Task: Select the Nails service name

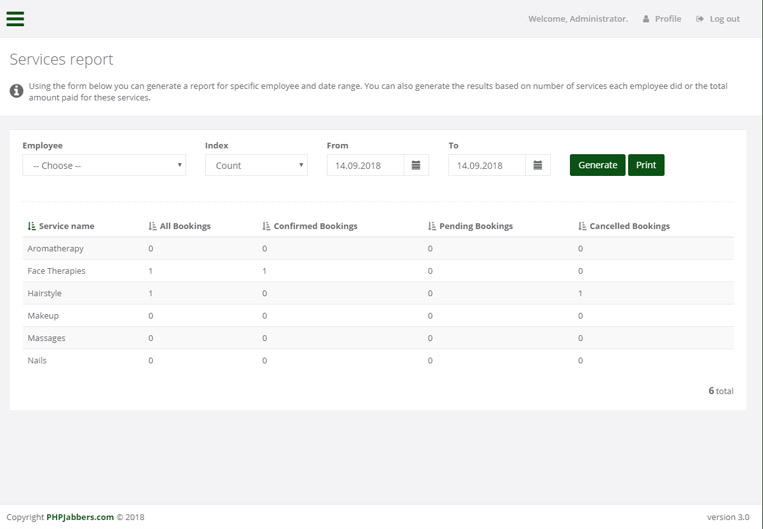Action: [37, 361]
